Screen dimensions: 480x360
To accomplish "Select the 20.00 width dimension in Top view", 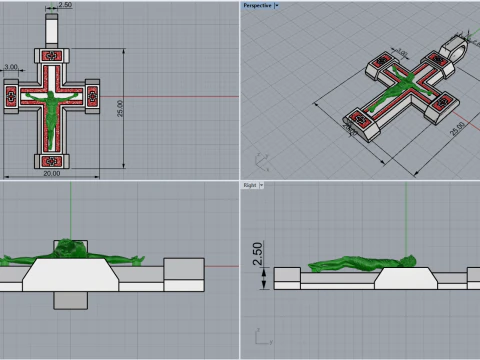I will (x=52, y=174).
